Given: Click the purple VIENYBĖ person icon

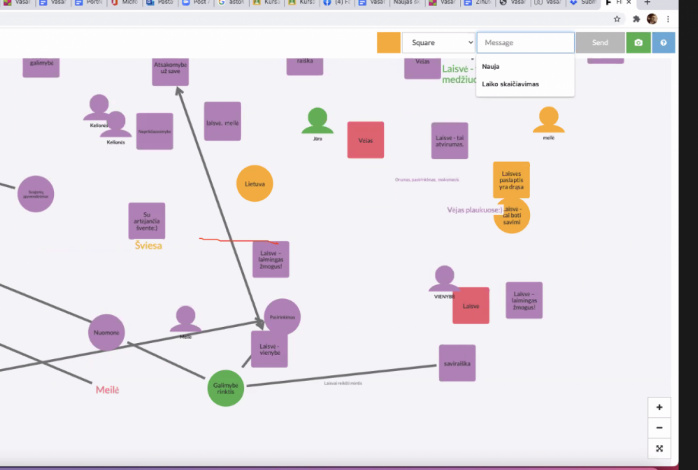Looking at the screenshot, I should (x=444, y=279).
